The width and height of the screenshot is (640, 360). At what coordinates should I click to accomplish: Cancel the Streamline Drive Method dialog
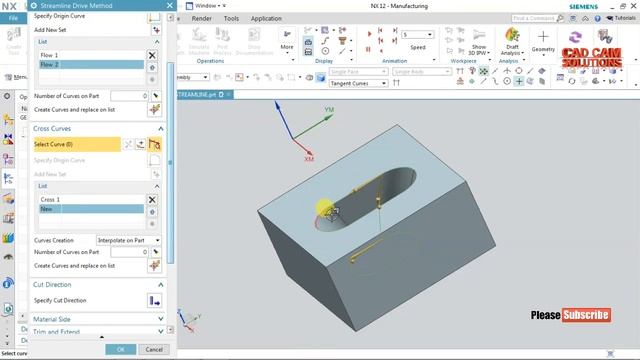154,349
